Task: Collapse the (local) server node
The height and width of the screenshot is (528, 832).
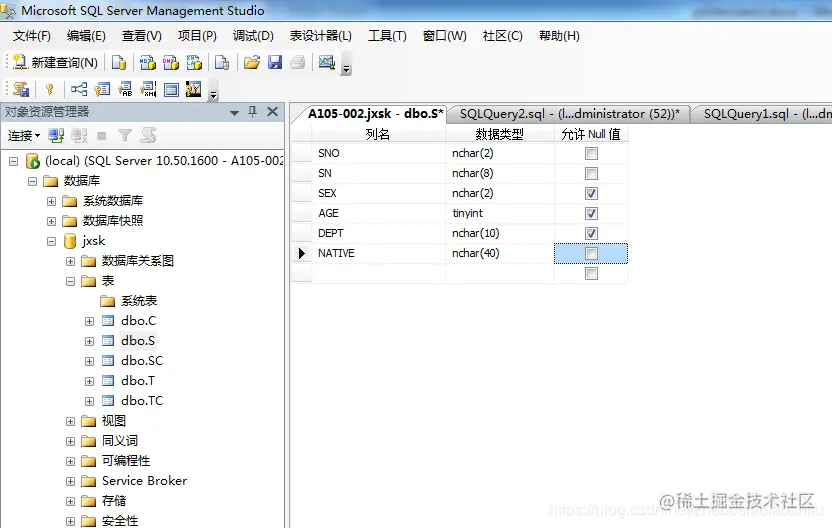Action: (14, 161)
